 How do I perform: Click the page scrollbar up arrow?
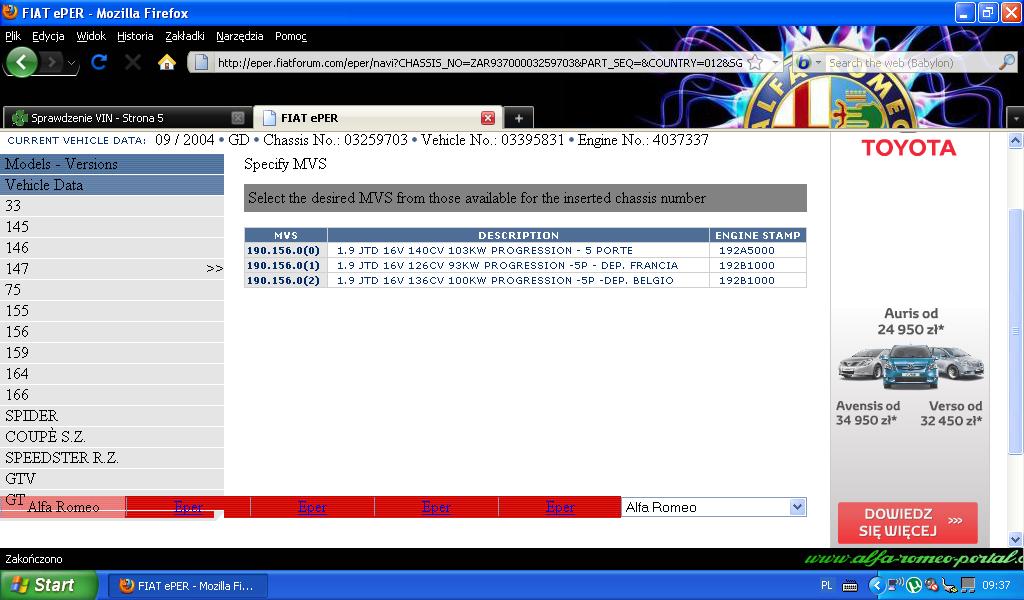[x=1016, y=140]
